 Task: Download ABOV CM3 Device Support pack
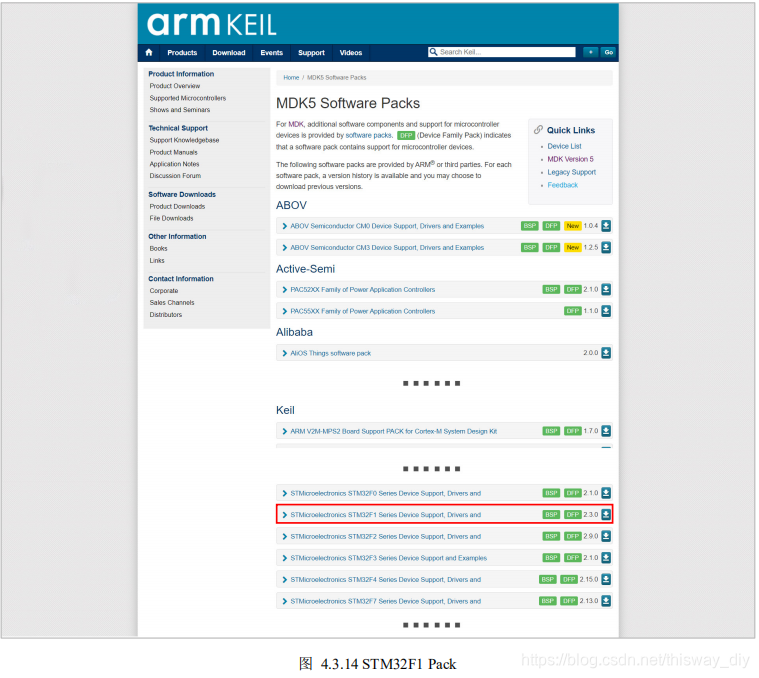[x=606, y=247]
